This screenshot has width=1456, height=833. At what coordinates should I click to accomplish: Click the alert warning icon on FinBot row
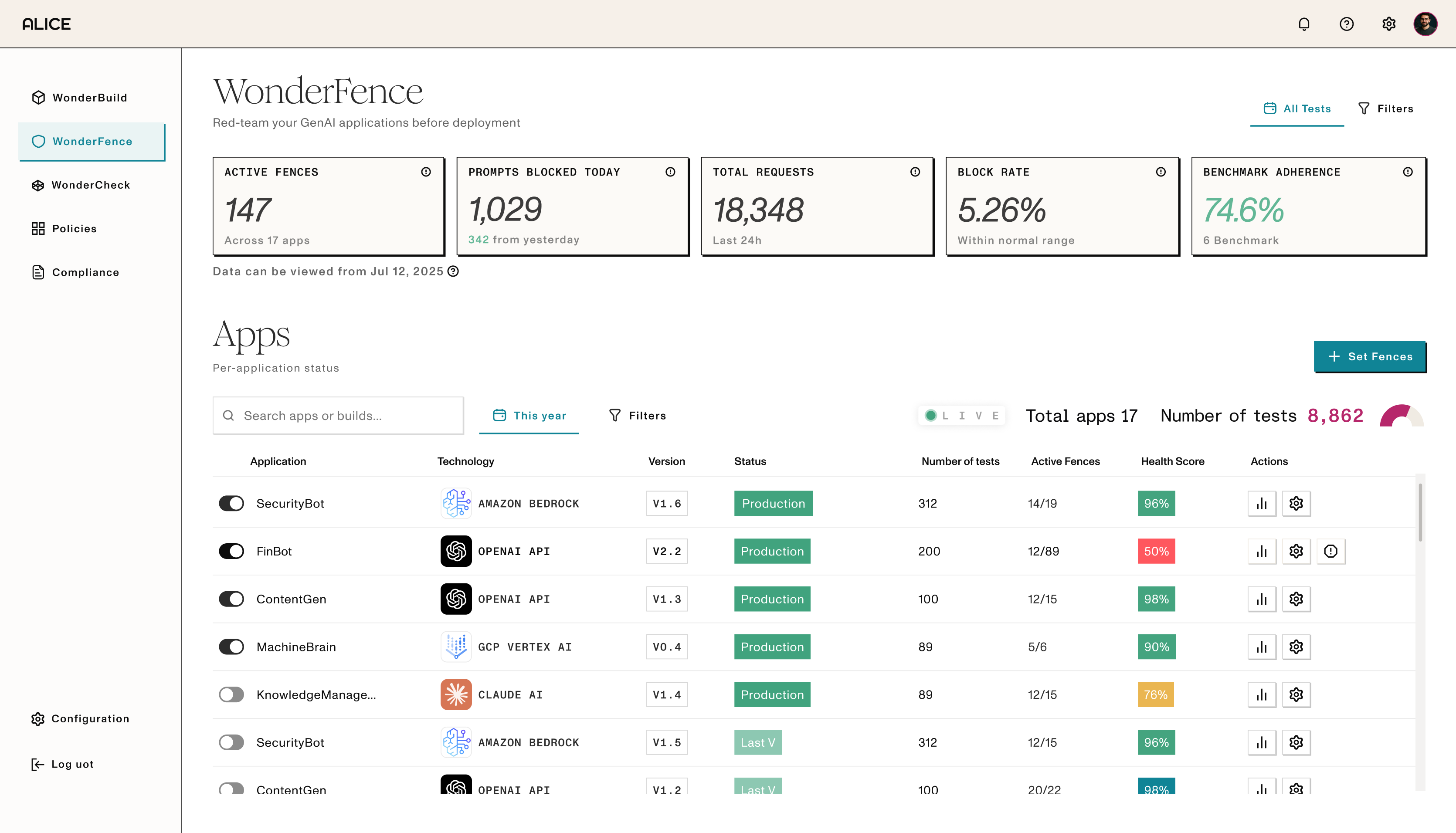[x=1331, y=551]
